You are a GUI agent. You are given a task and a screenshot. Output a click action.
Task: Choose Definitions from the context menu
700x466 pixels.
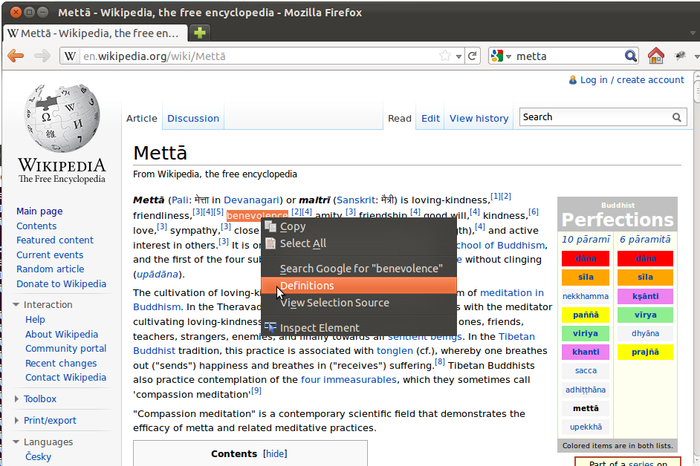click(x=307, y=286)
